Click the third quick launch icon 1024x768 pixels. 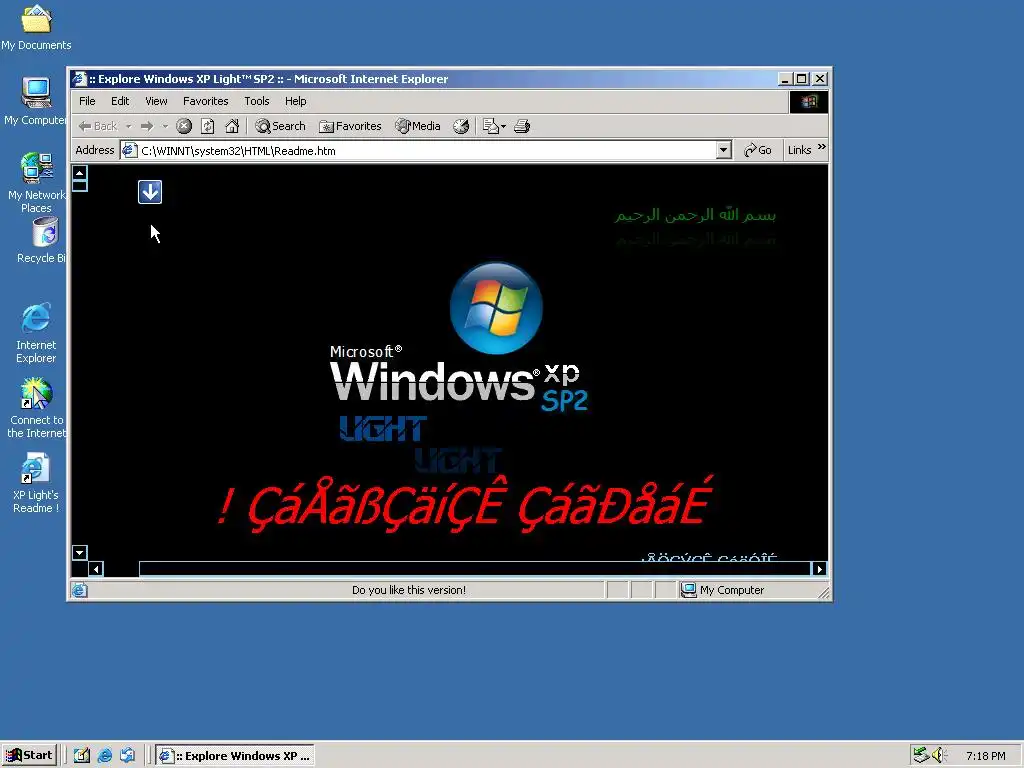tap(127, 756)
